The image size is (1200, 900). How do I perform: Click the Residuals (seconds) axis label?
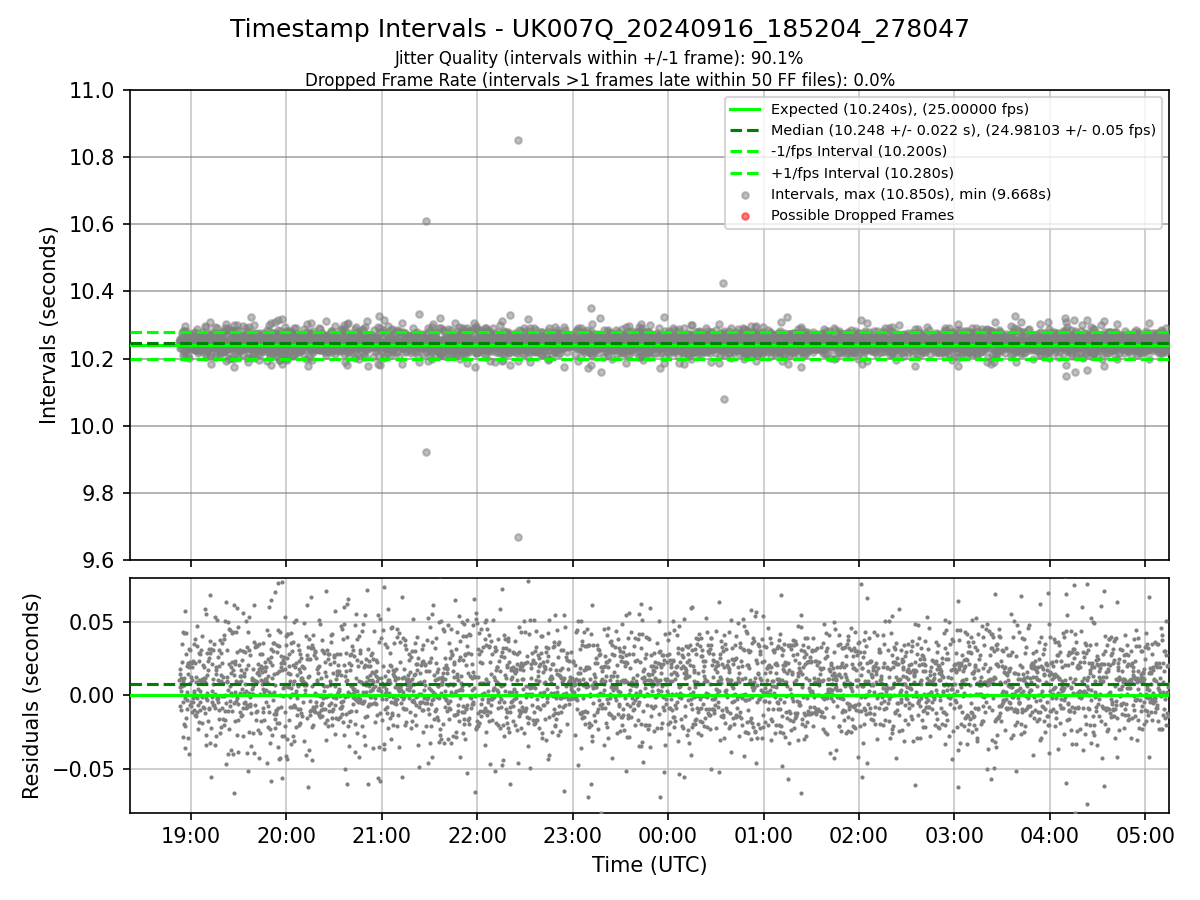32,695
